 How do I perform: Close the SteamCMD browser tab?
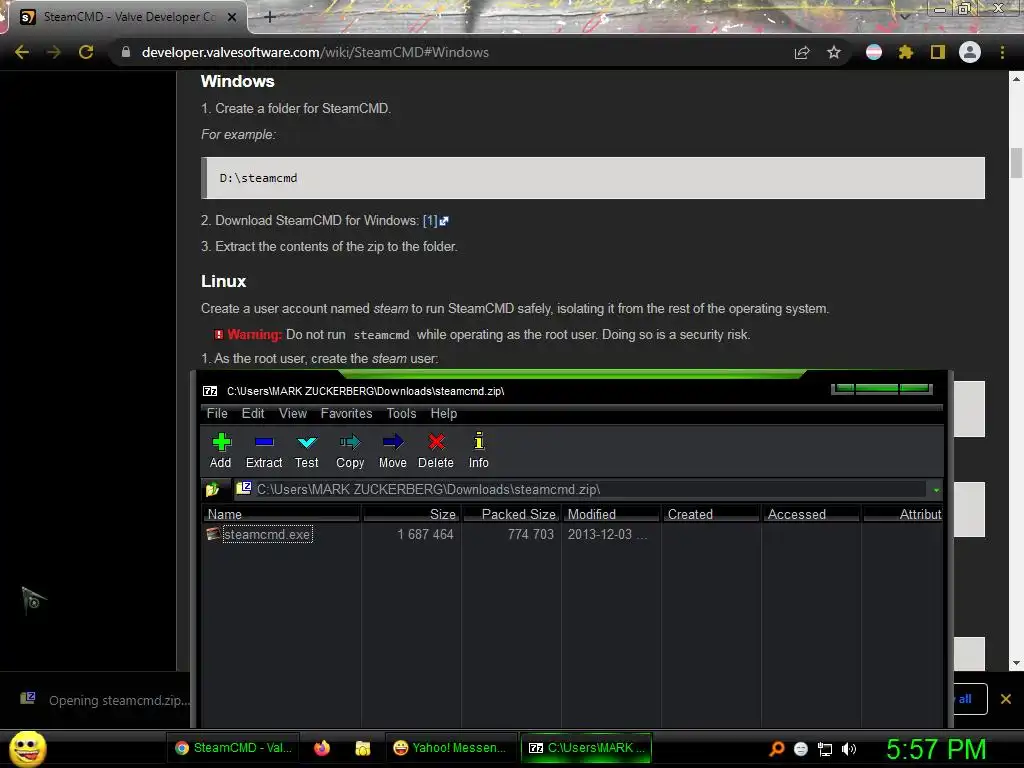(232, 17)
